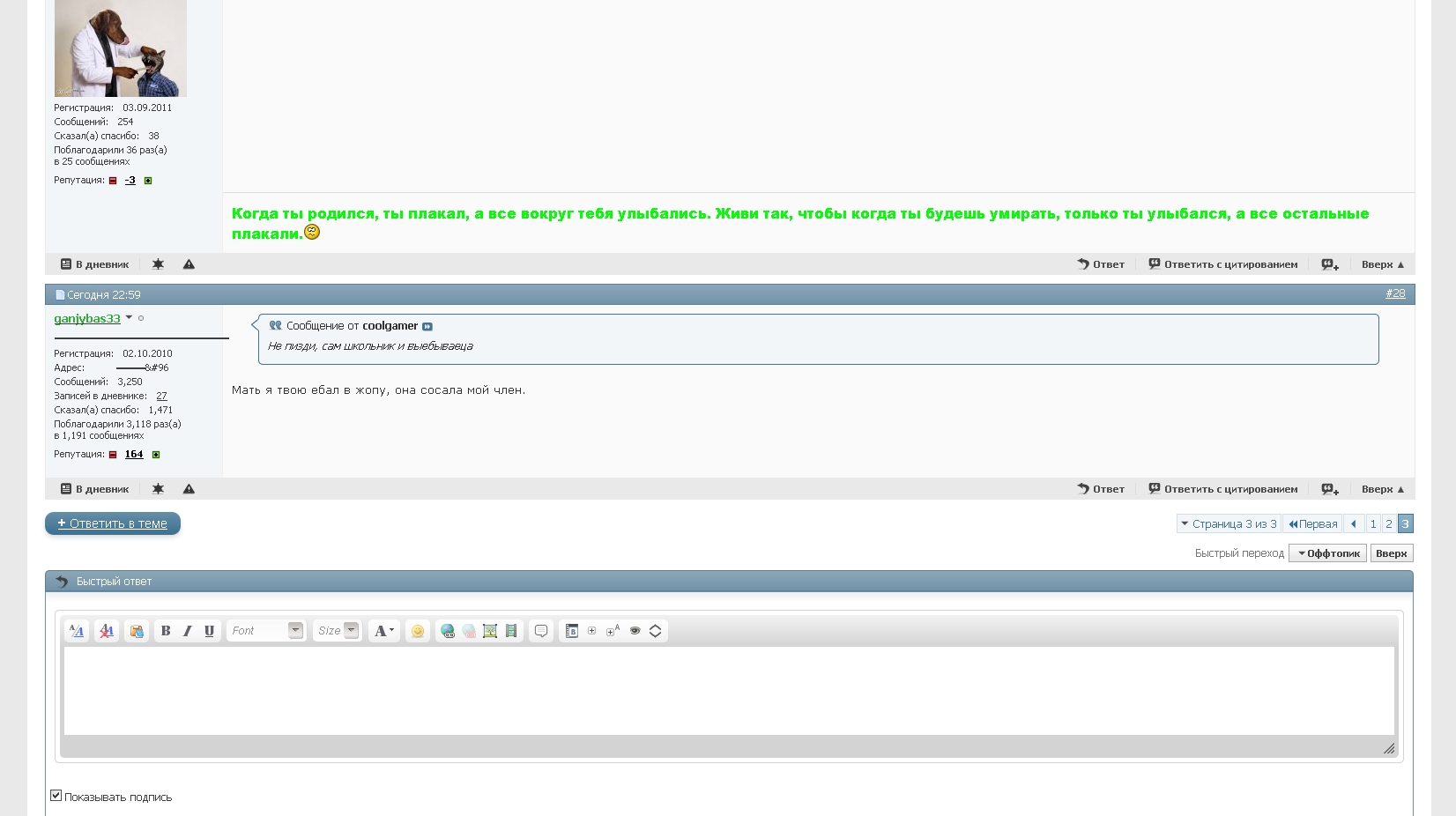The width and height of the screenshot is (1456, 816).
Task: Click red minus beside reputation 164
Action: click(x=113, y=455)
